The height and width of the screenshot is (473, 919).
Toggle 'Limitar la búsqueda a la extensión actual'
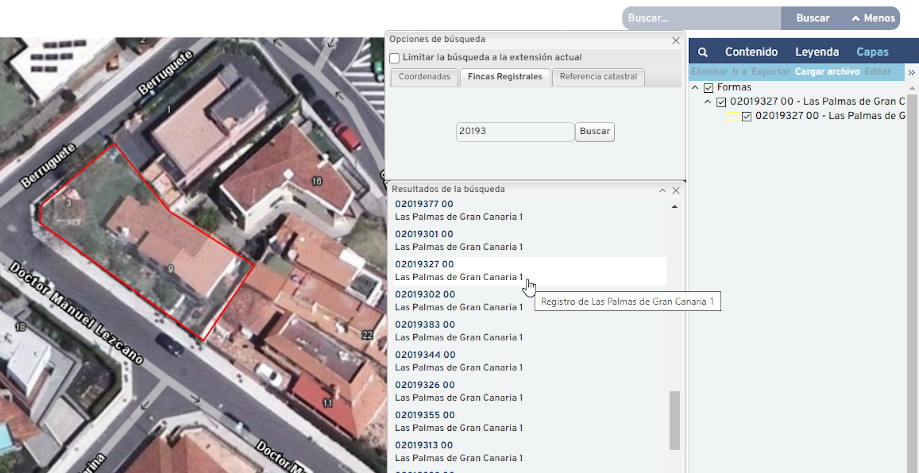coord(394,58)
